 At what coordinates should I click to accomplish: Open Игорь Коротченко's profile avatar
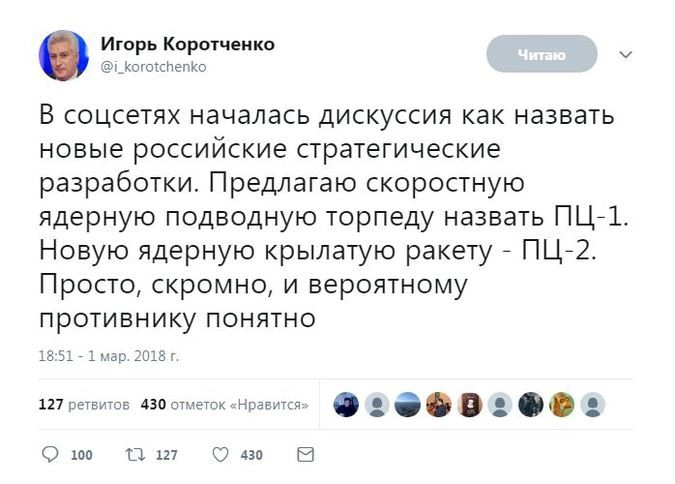tap(64, 55)
